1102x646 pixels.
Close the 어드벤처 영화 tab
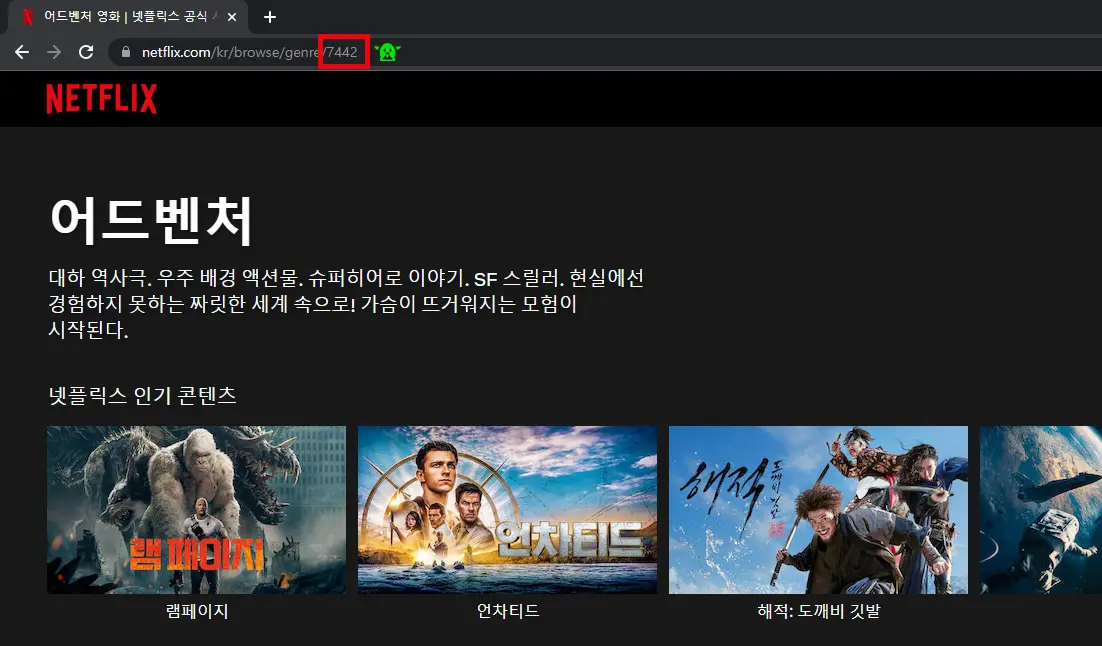232,17
